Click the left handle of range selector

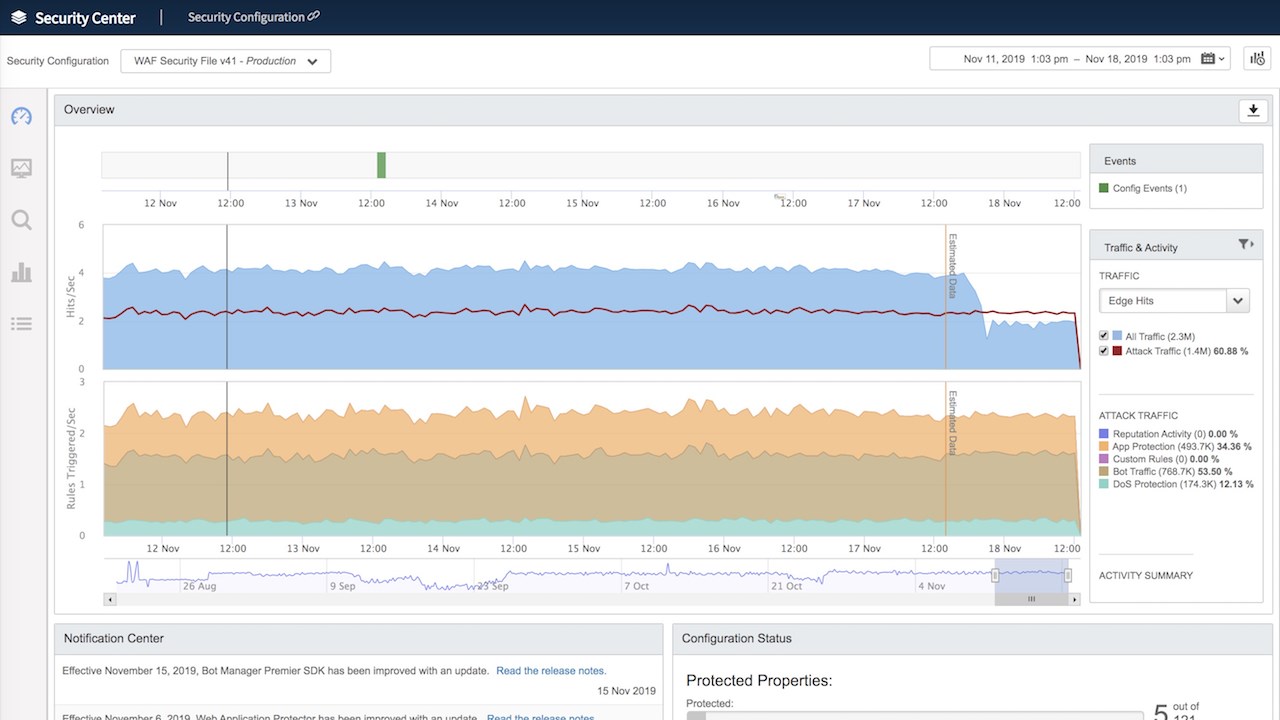tap(995, 575)
